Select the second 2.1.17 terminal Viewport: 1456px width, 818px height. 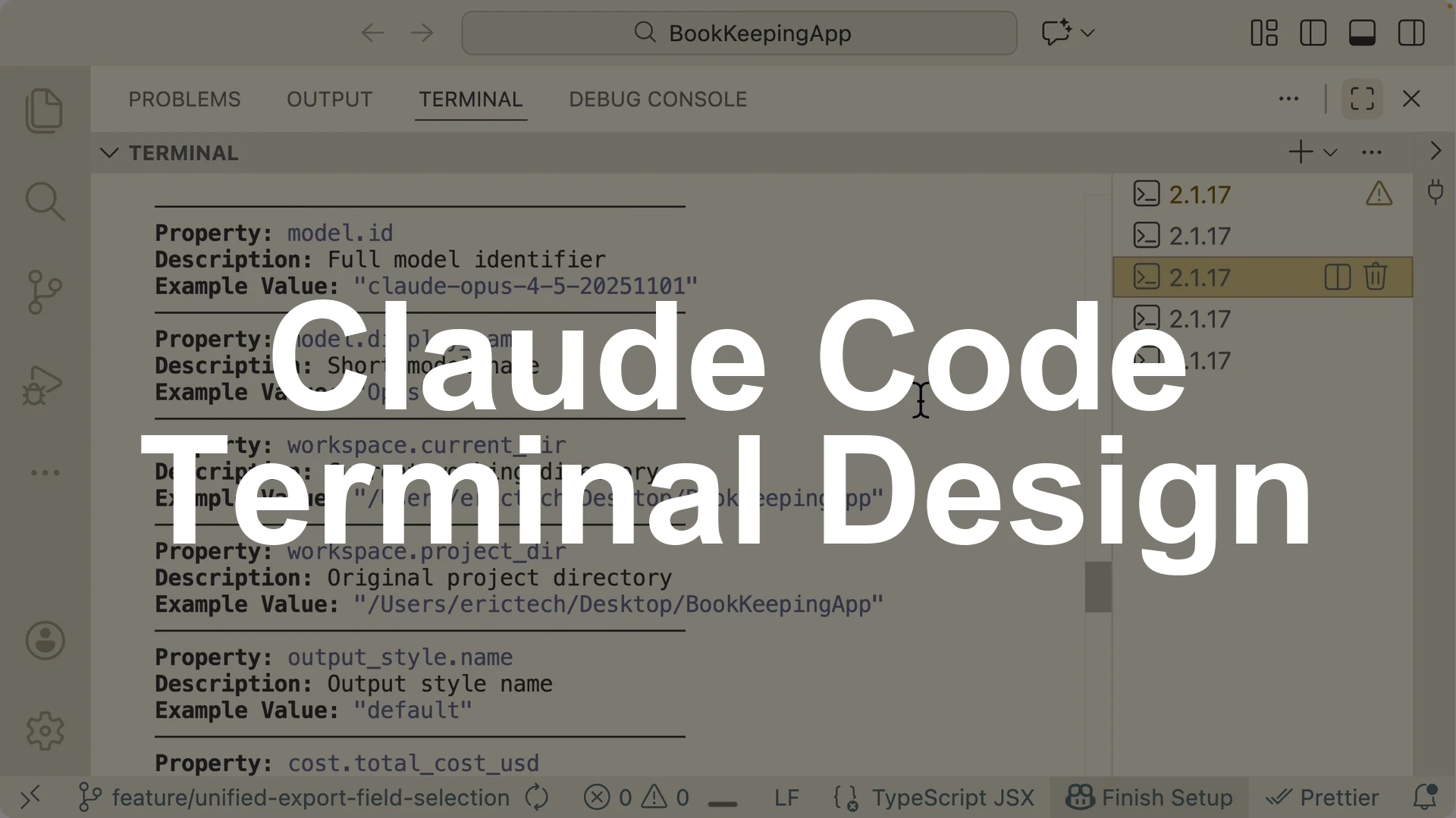pos(1263,236)
